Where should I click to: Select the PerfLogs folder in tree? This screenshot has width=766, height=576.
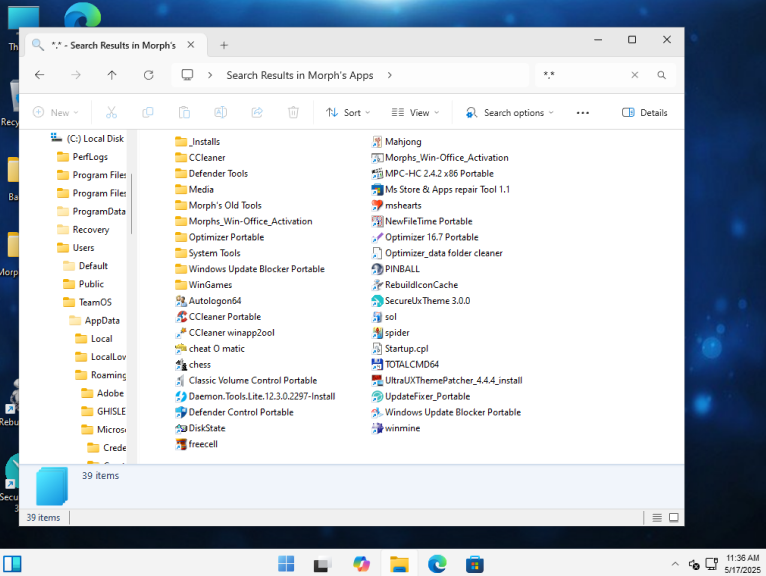click(82, 157)
